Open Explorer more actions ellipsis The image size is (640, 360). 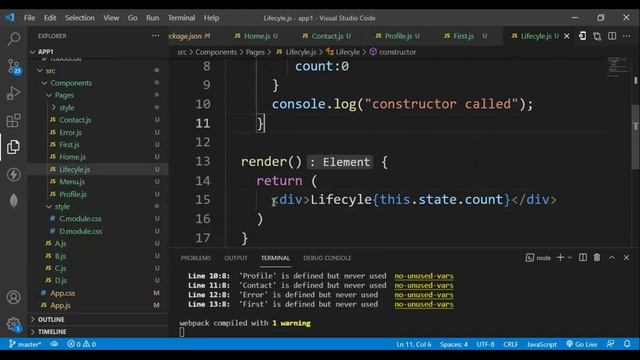[156, 36]
